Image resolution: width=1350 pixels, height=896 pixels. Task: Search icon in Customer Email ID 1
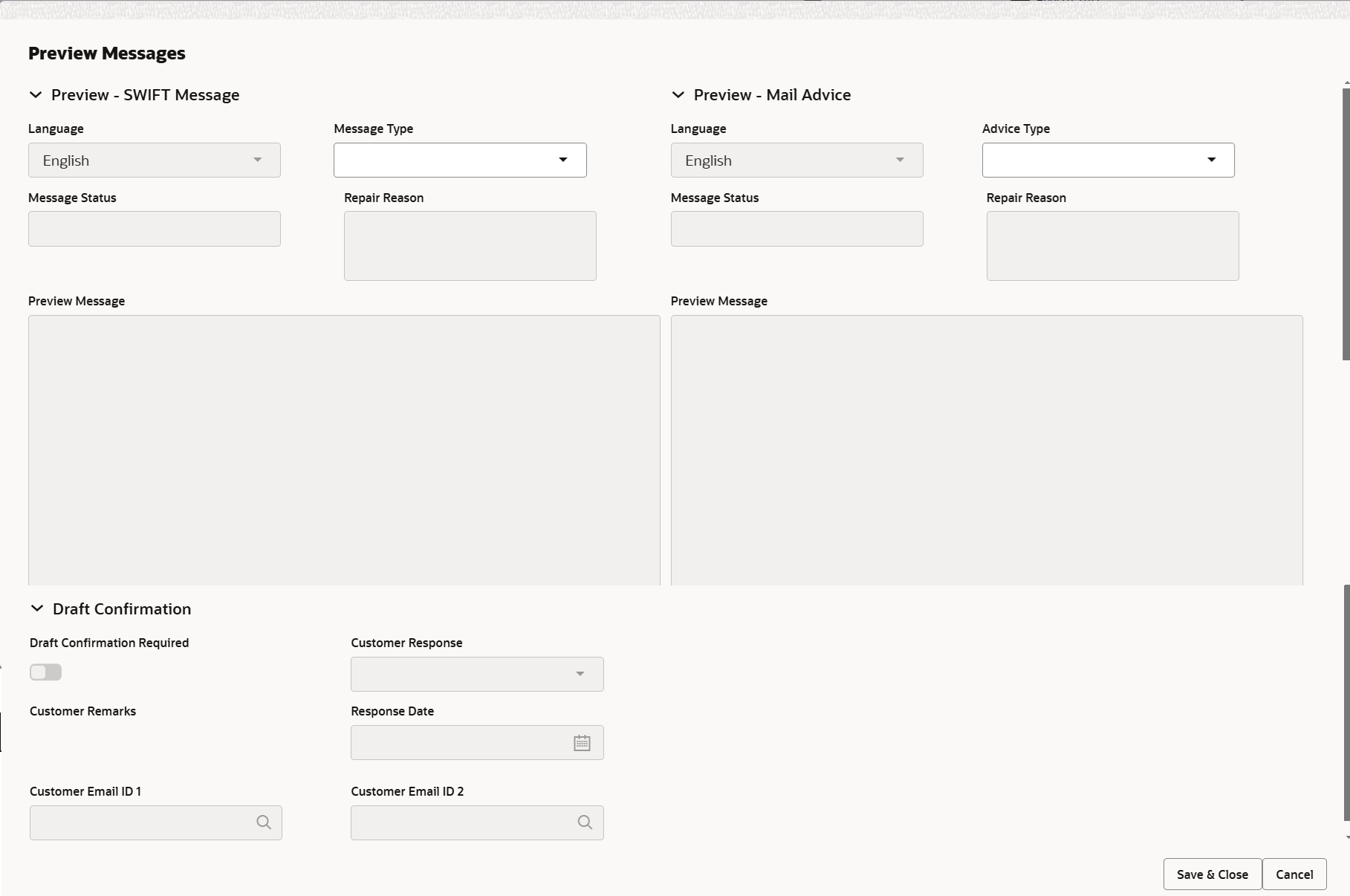264,822
